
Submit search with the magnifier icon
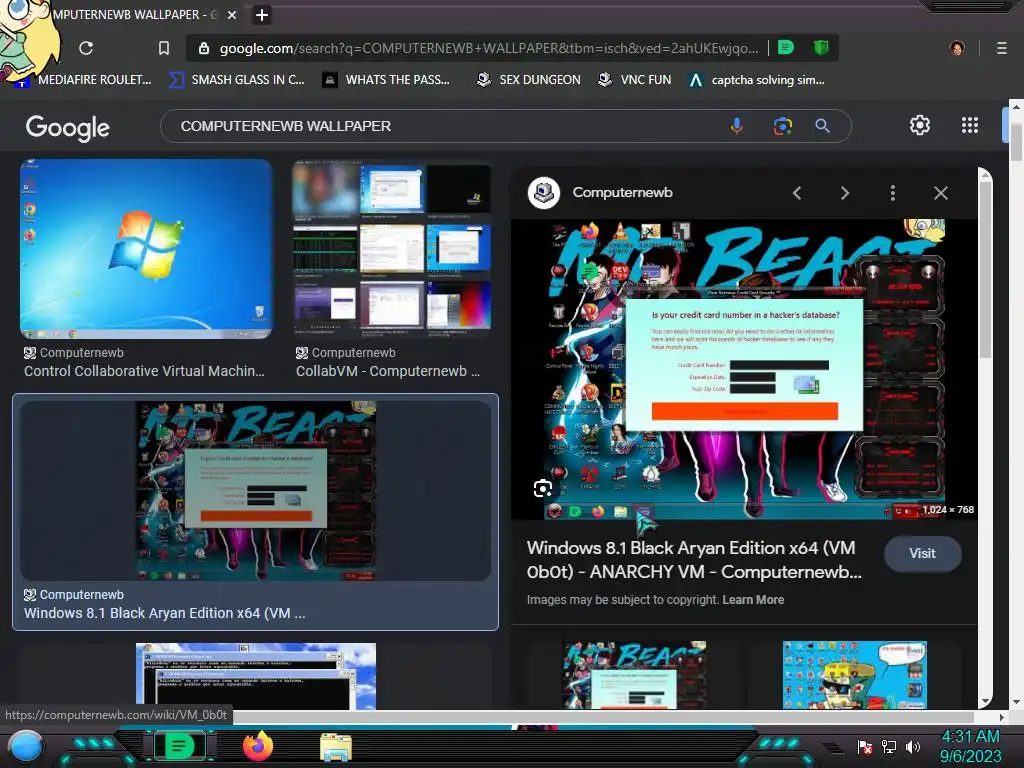tap(823, 125)
